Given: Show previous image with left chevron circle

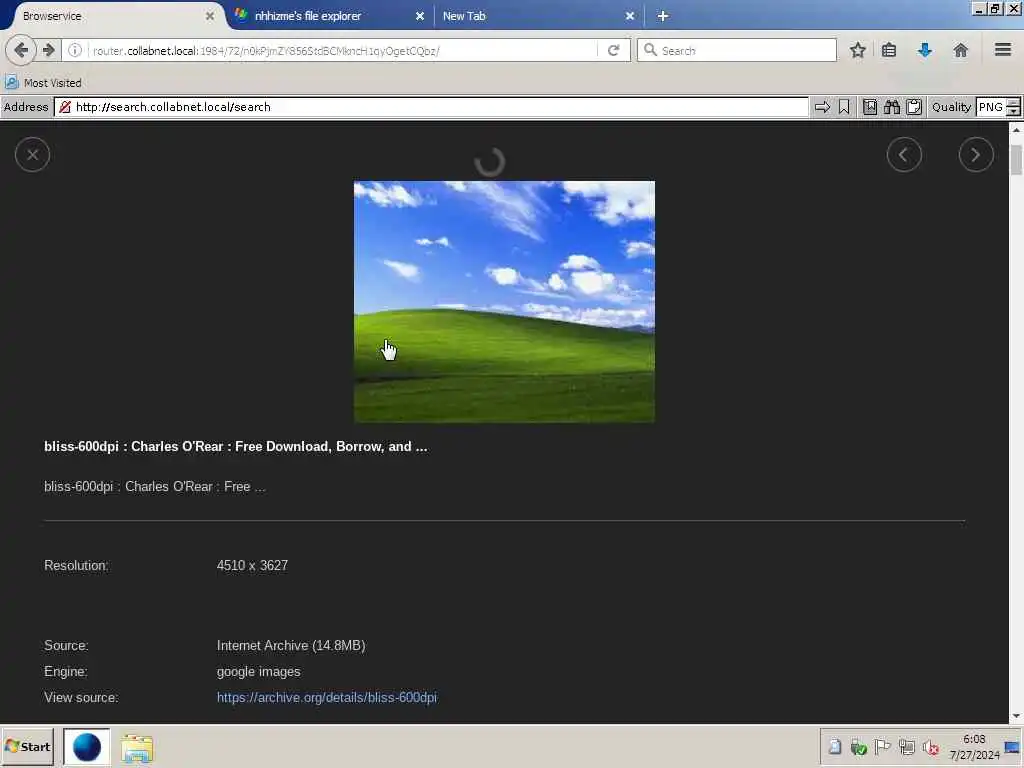Looking at the screenshot, I should [x=904, y=155].
